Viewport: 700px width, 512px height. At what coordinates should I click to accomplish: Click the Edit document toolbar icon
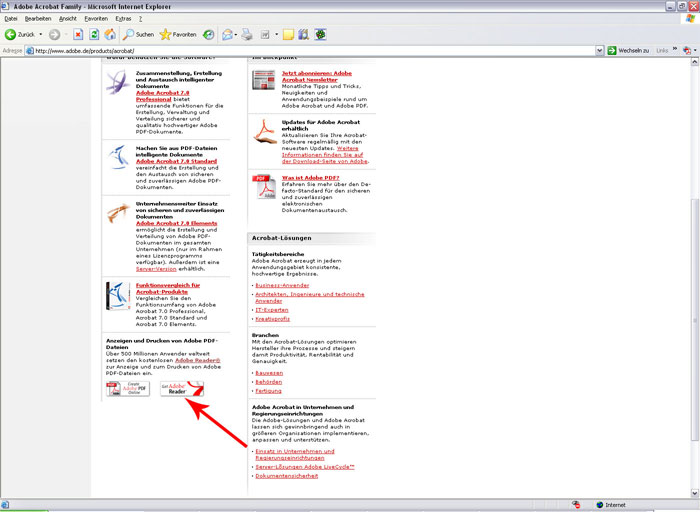pyautogui.click(x=265, y=34)
